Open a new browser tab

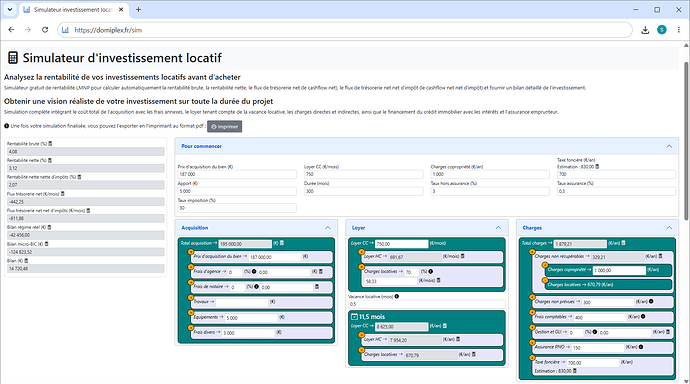pyautogui.click(x=138, y=9)
